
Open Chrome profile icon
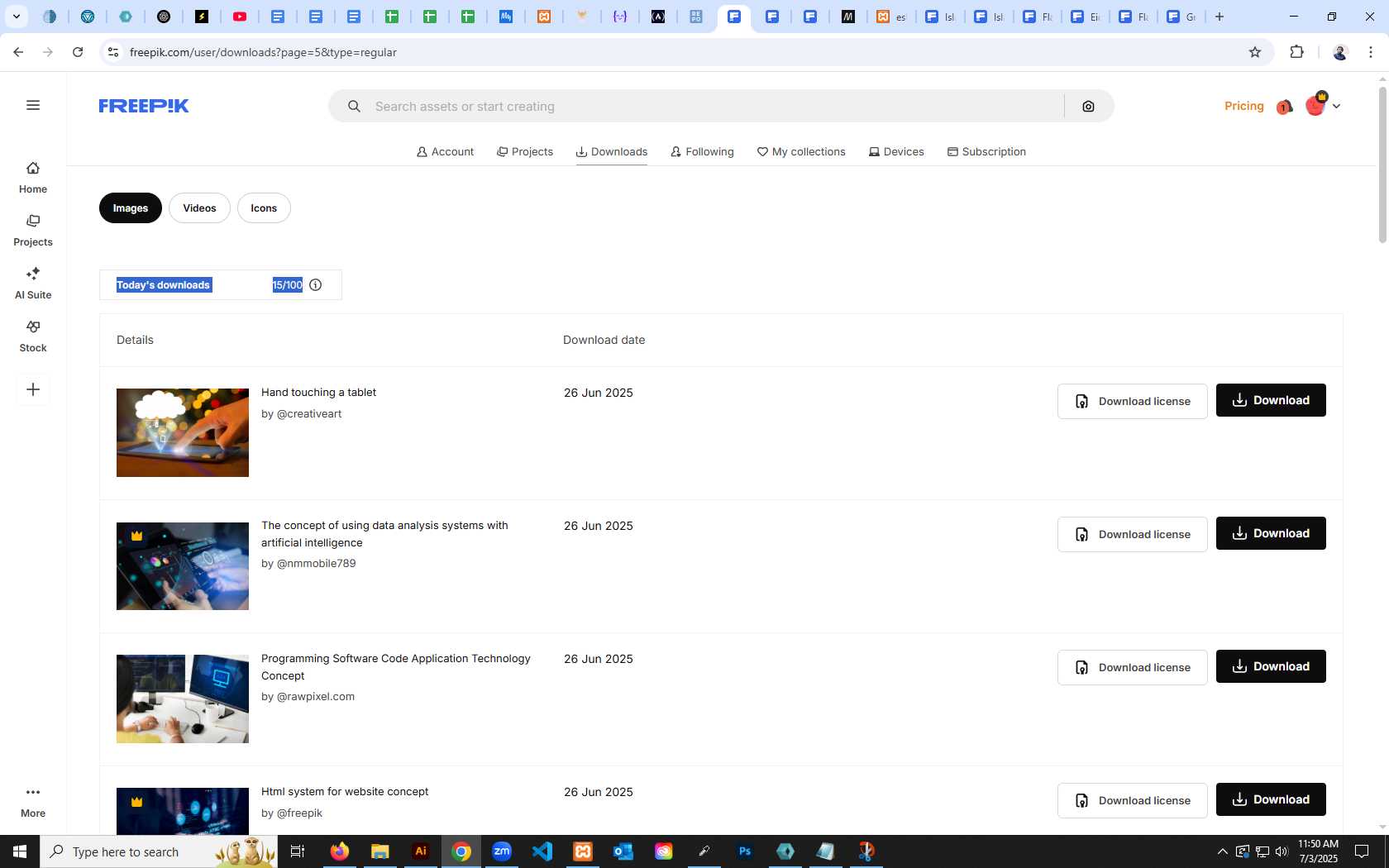(1340, 52)
